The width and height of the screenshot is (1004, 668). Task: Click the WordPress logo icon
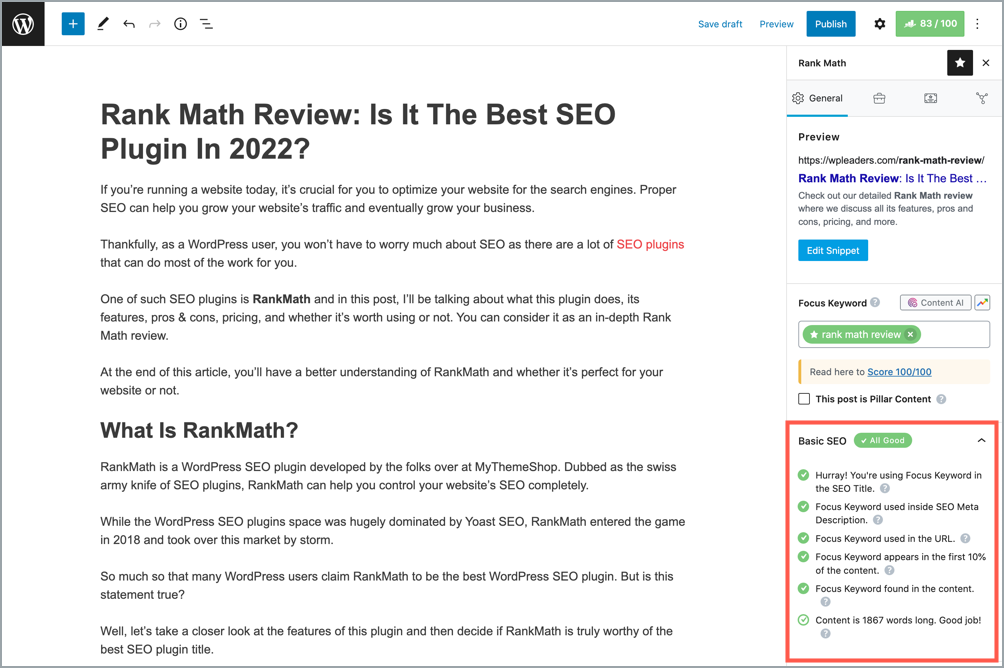pos(23,24)
